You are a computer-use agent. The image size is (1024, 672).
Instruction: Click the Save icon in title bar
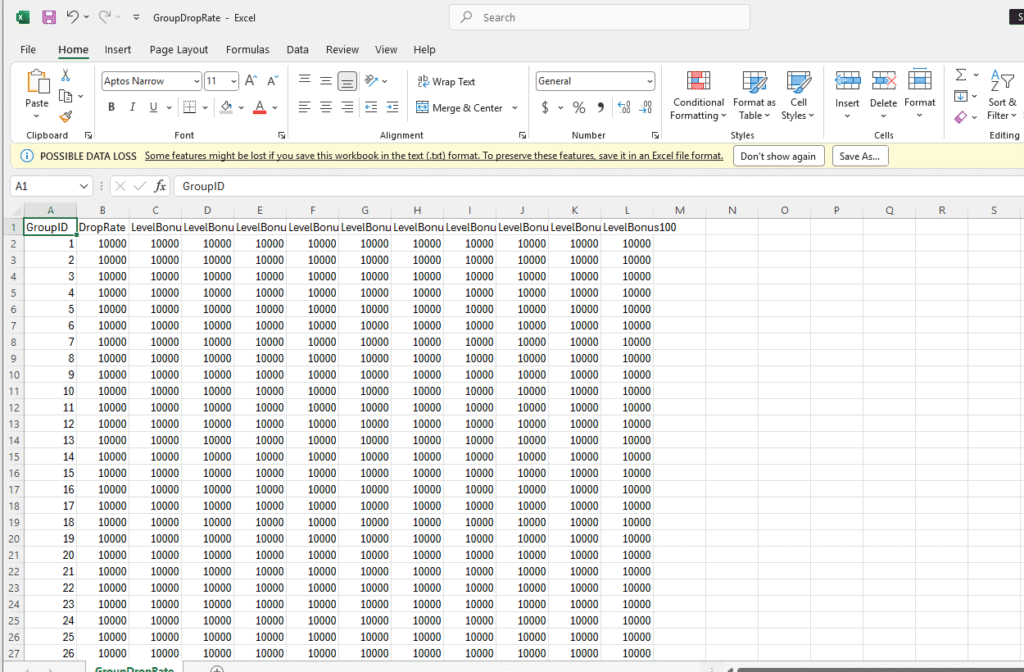pos(48,17)
